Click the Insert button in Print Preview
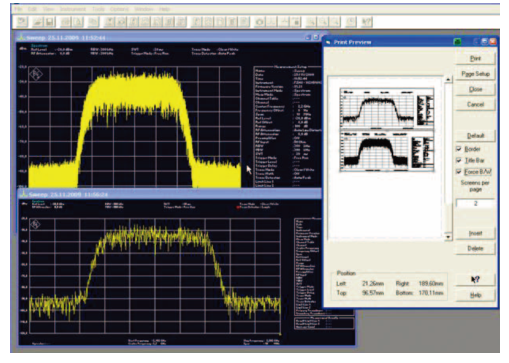This screenshot has height=363, width=509. coord(475,233)
